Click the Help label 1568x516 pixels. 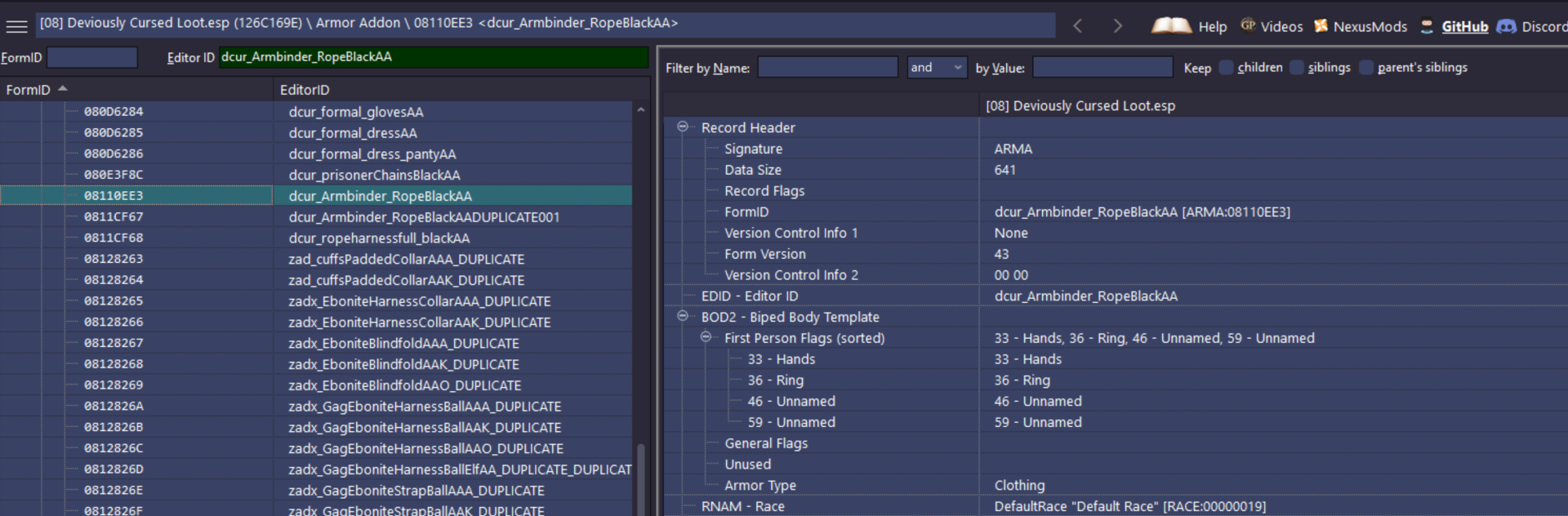(x=1213, y=27)
